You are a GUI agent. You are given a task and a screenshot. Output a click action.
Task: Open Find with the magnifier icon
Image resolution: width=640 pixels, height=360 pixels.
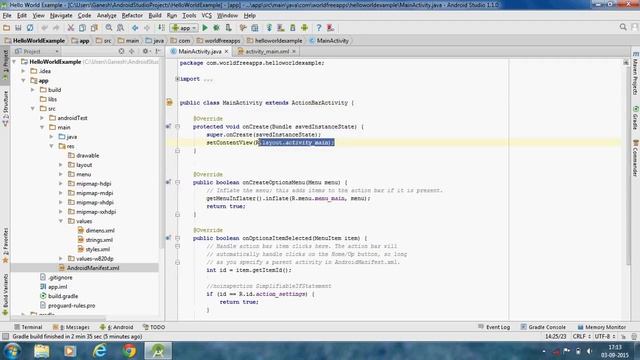tap(109, 28)
